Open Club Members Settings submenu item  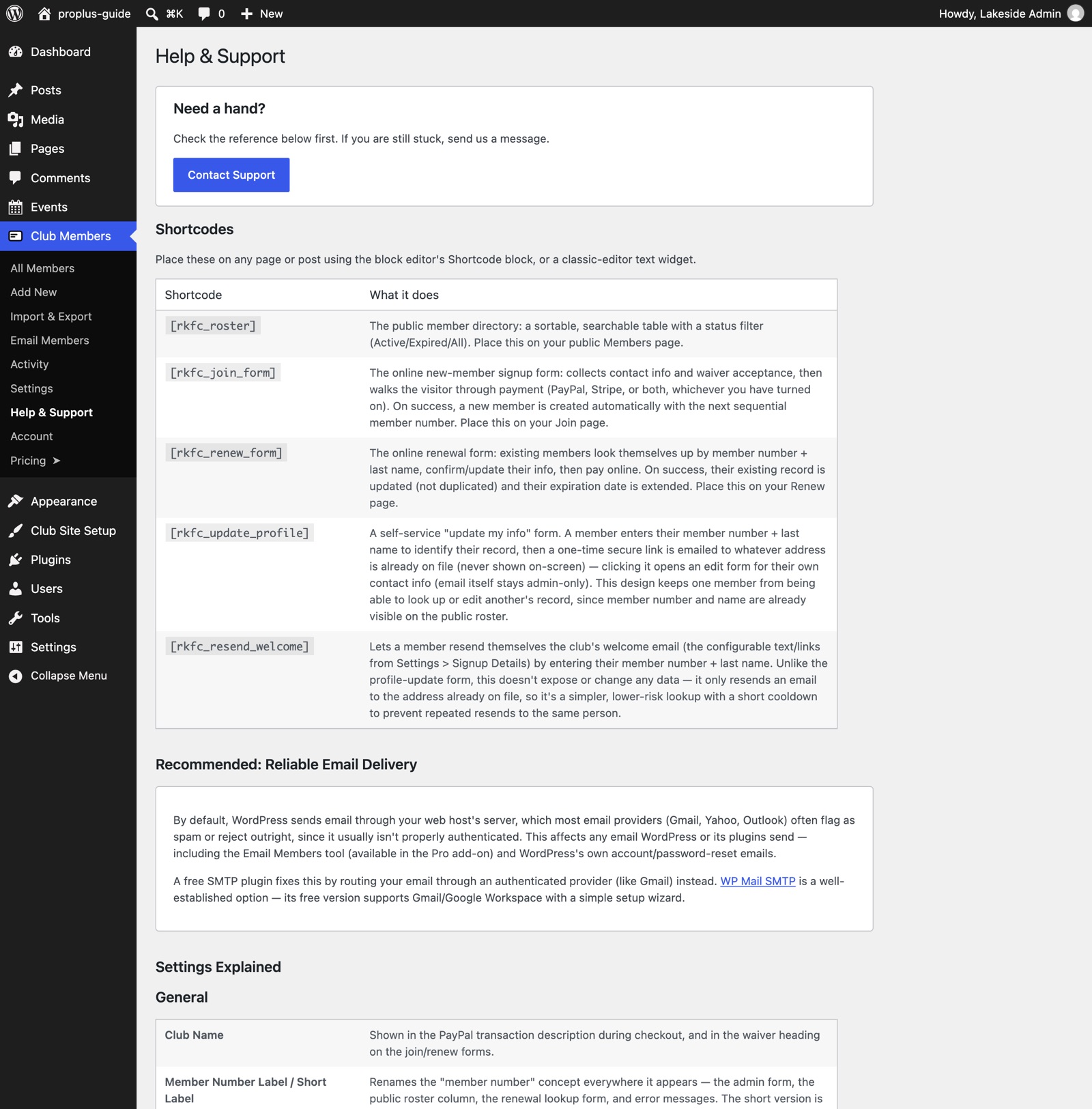pyautogui.click(x=31, y=388)
